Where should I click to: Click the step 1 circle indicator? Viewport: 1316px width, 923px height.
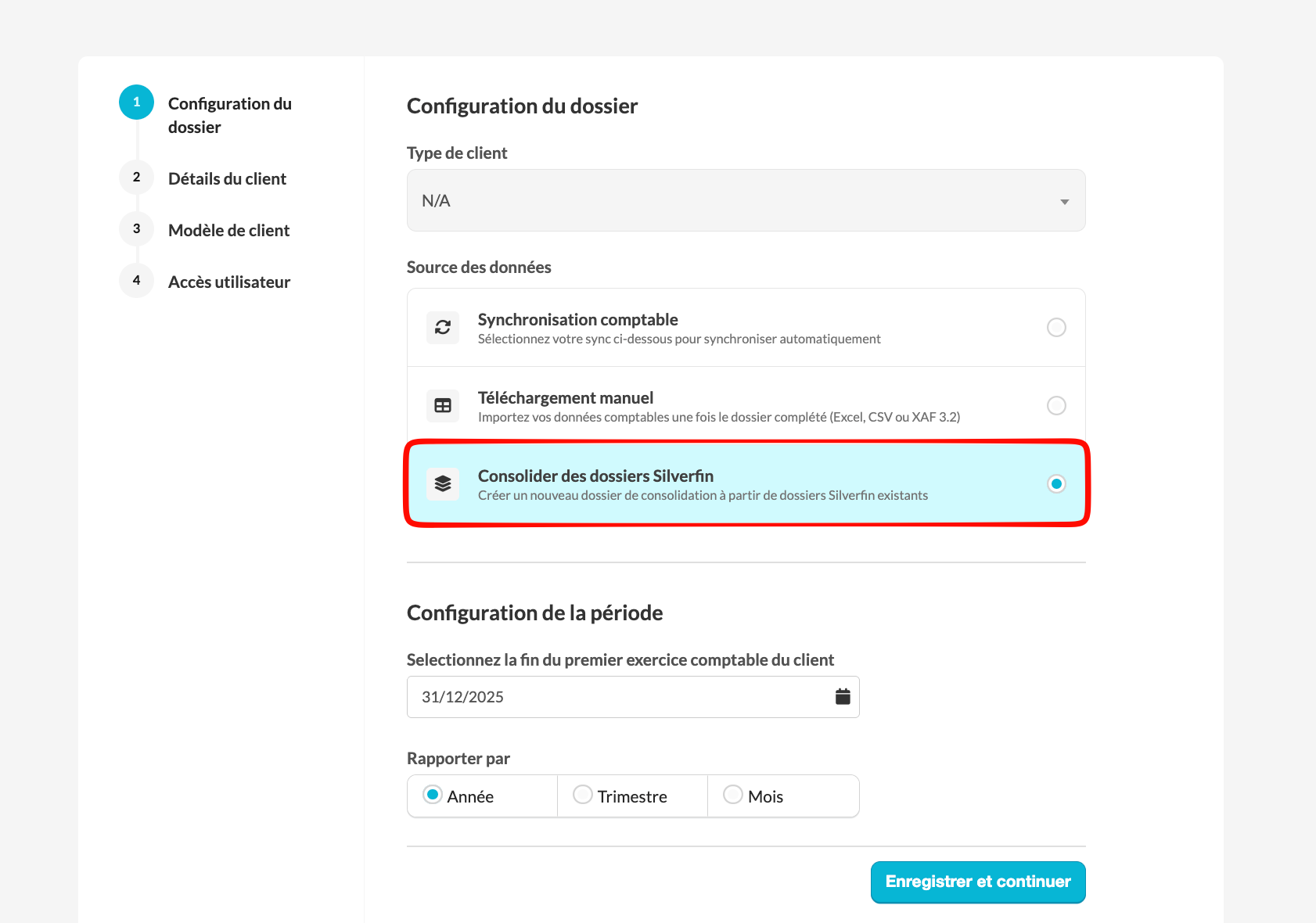click(136, 102)
